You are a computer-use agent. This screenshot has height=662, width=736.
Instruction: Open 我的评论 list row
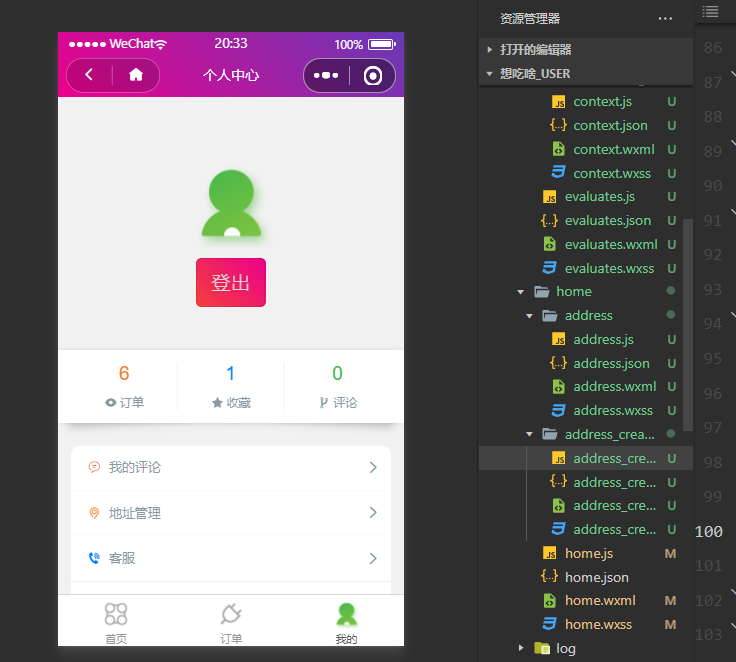(x=231, y=468)
